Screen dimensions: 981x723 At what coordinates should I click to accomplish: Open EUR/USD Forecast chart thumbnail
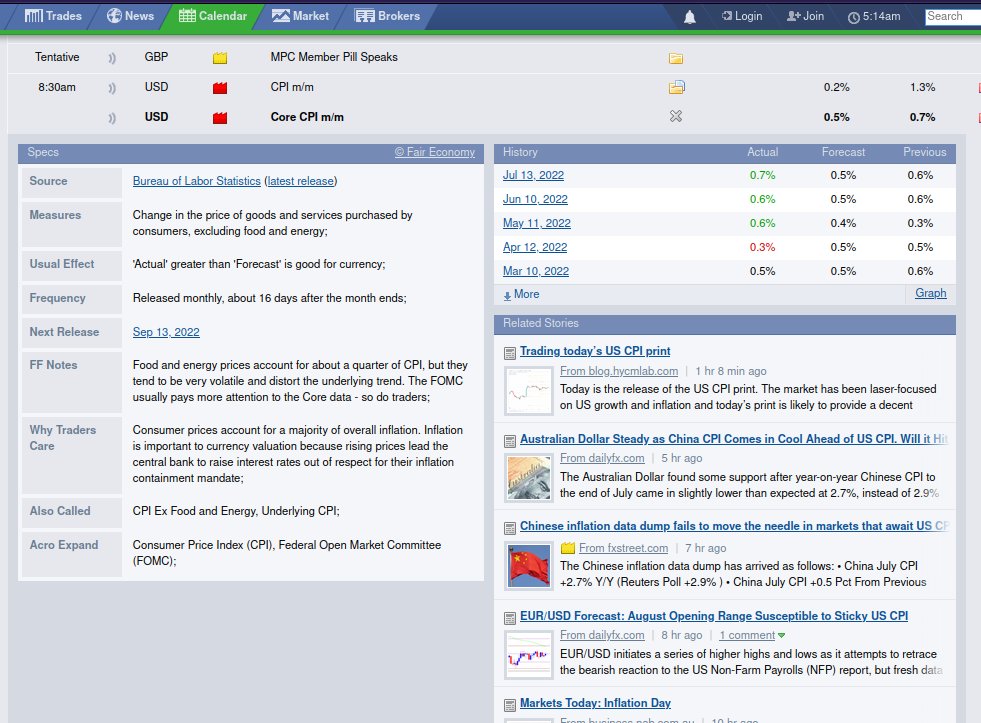[x=529, y=655]
